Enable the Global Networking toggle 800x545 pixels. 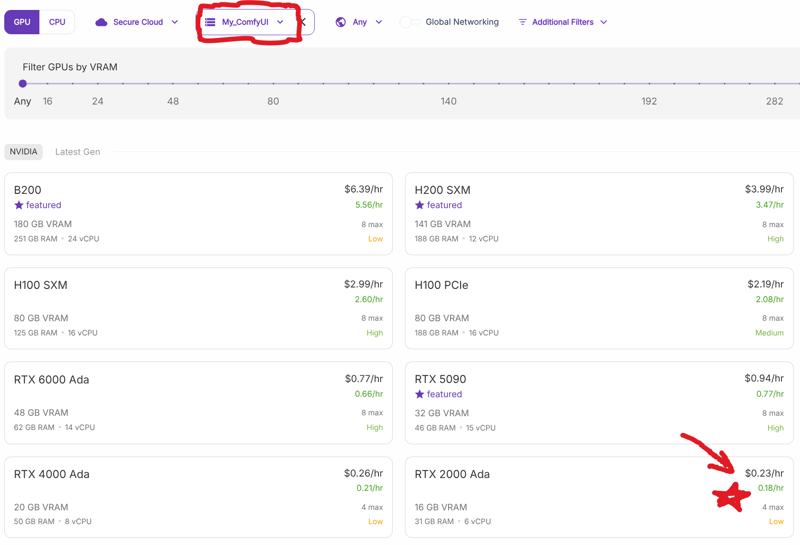[x=410, y=22]
